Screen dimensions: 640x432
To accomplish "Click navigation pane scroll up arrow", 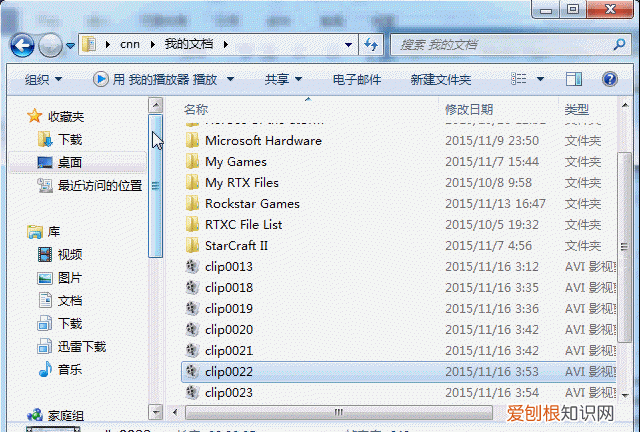I will pos(156,105).
